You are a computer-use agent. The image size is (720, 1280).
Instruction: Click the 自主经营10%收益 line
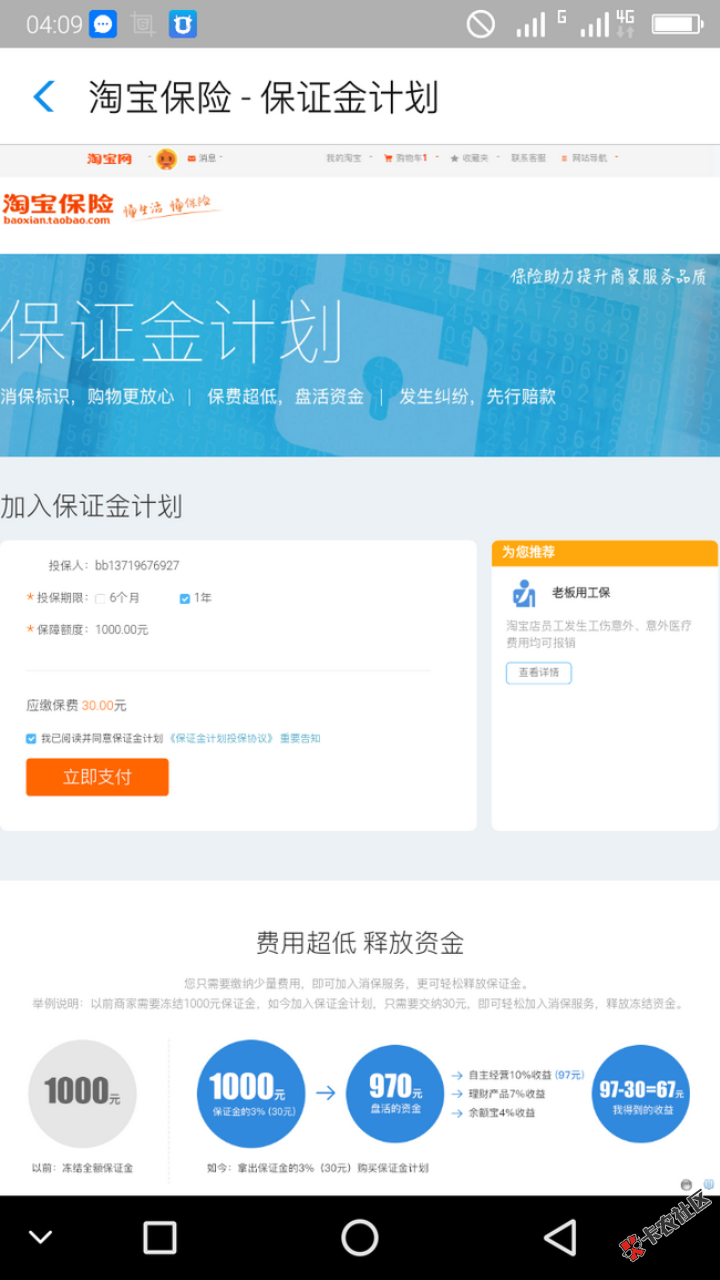pyautogui.click(x=518, y=1075)
